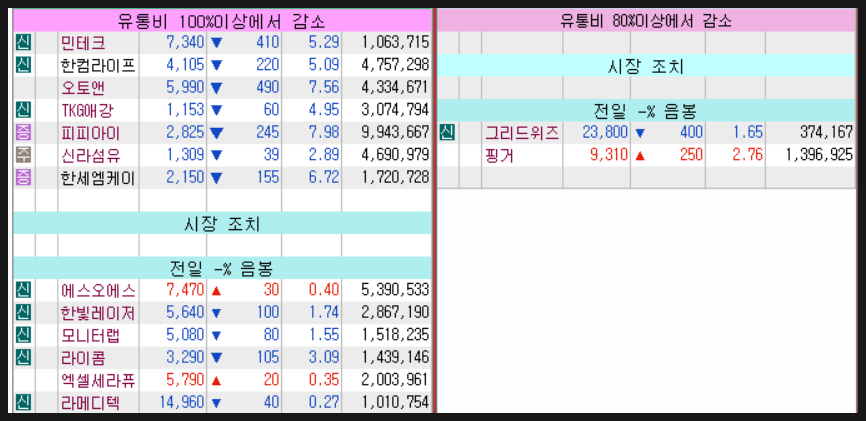Click the 신 badge beside 라메디텍
The width and height of the screenshot is (866, 421).
(24, 402)
